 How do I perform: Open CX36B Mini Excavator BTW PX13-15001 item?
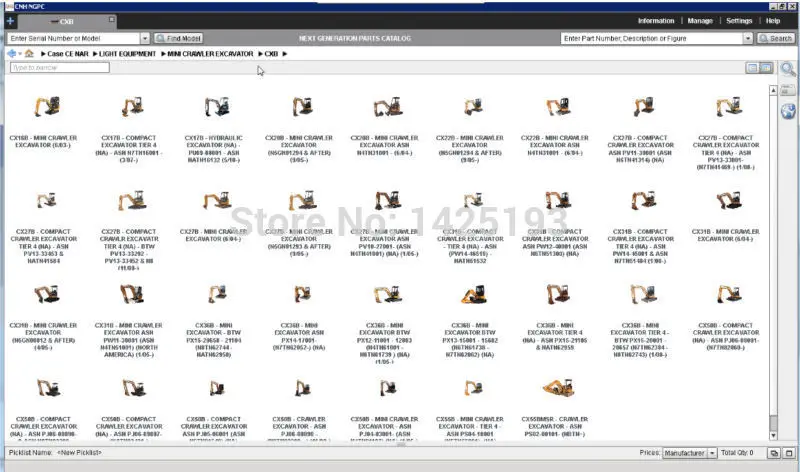pyautogui.click(x=473, y=294)
